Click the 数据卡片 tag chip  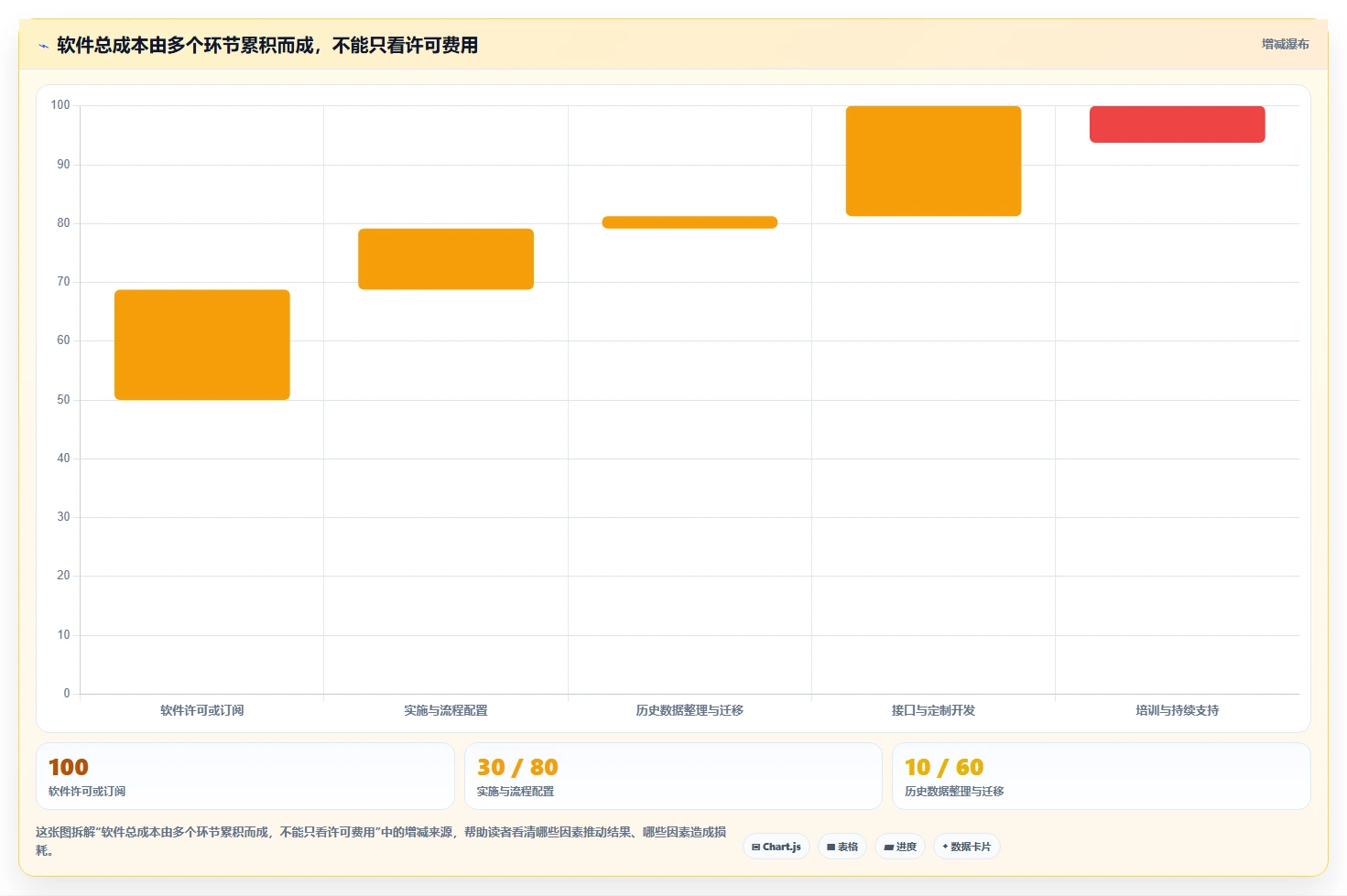coord(967,847)
